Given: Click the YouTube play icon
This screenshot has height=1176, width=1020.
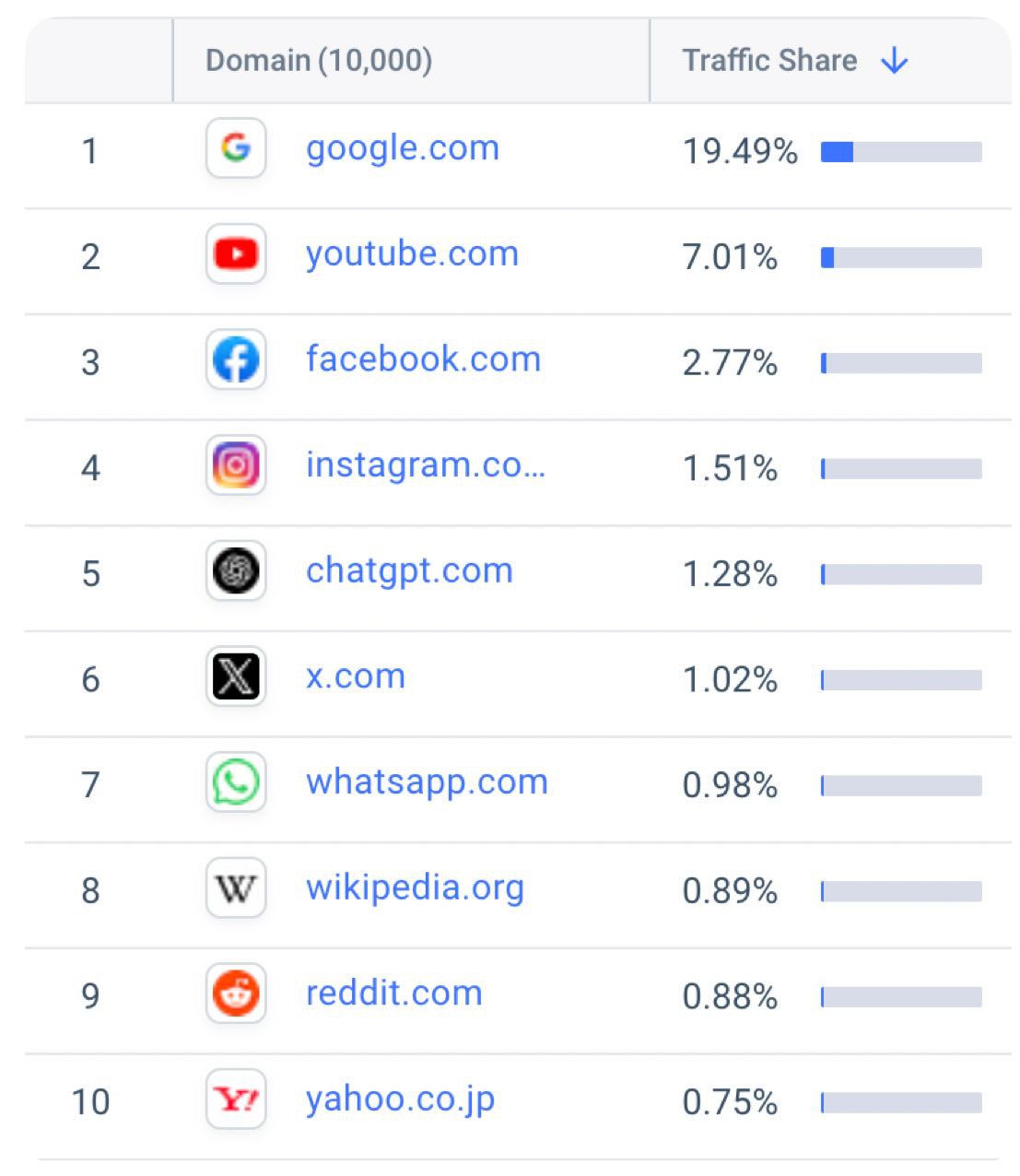Looking at the screenshot, I should pos(236,253).
